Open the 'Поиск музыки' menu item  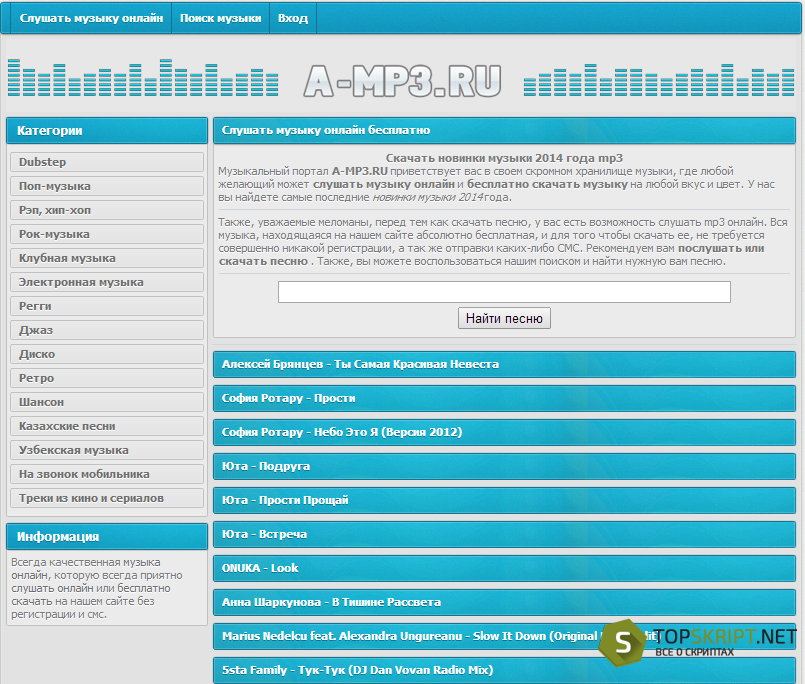[220, 18]
